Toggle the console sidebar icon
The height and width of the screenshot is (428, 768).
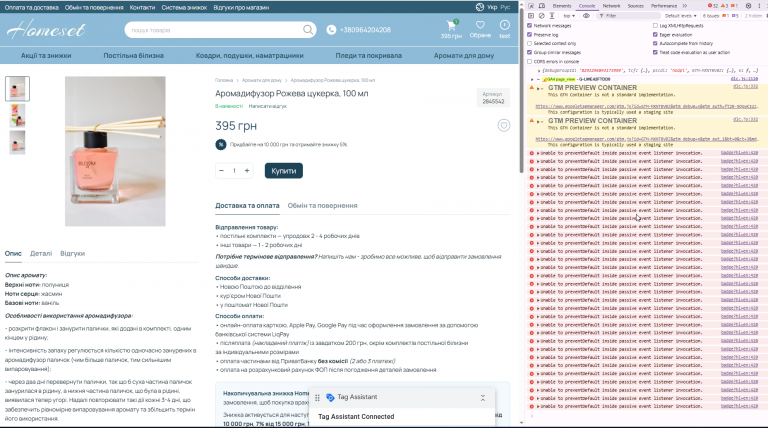pos(531,16)
